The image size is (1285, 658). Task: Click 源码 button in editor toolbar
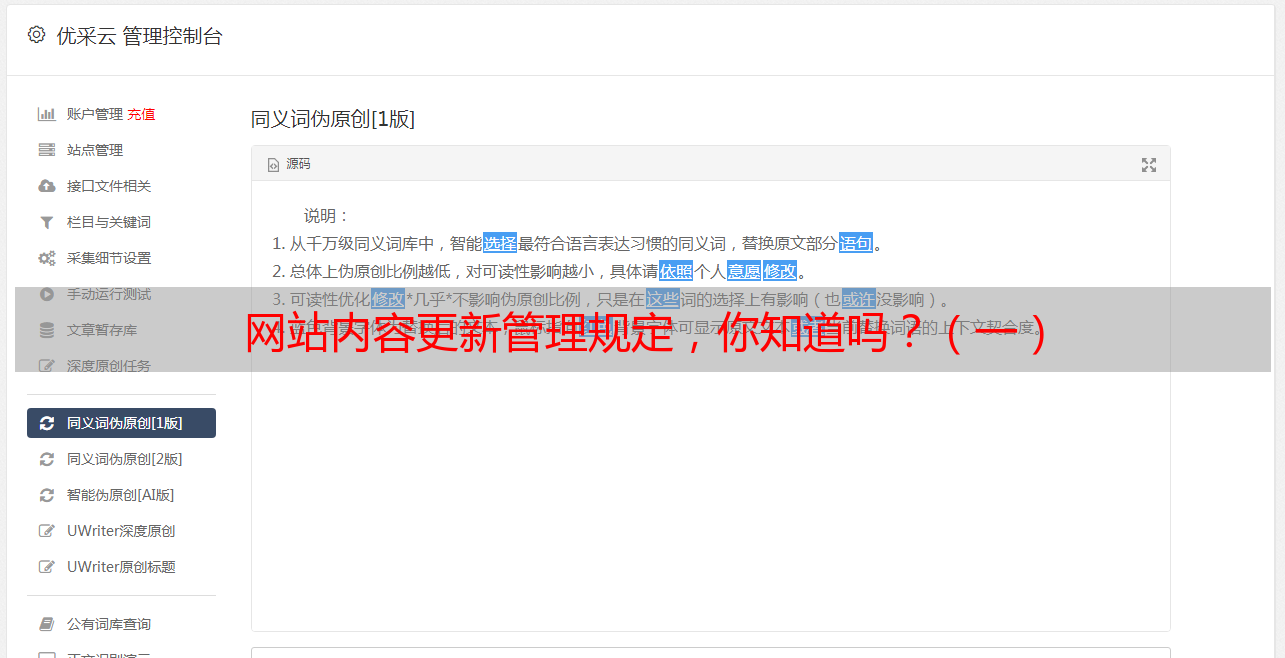289,164
